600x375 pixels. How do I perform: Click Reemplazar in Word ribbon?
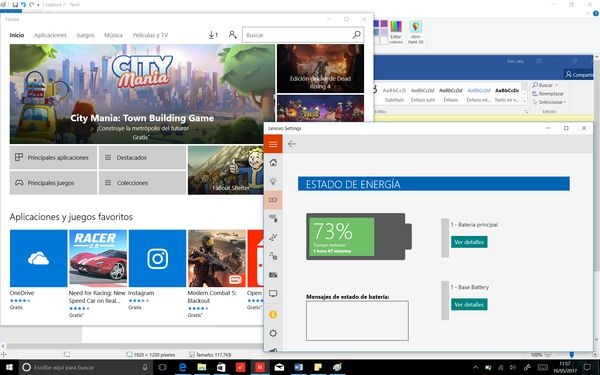point(548,93)
